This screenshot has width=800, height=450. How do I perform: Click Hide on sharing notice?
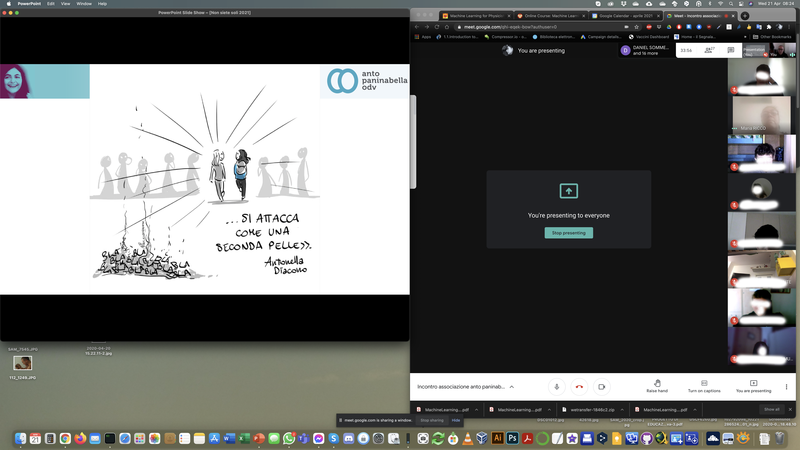click(456, 420)
